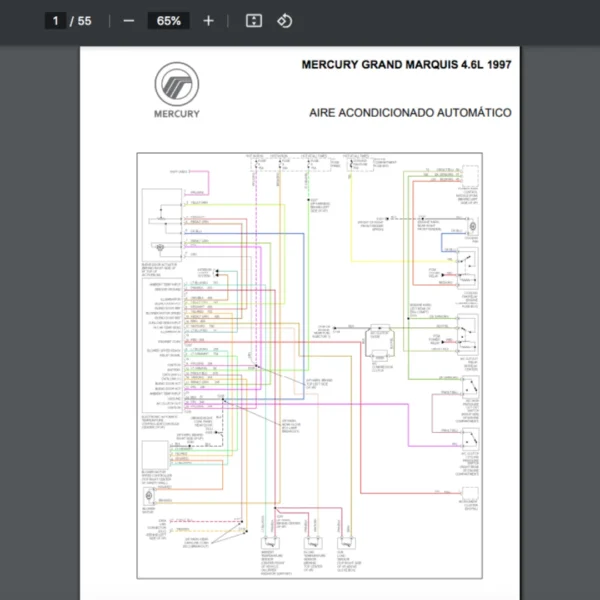This screenshot has height=600, width=600.
Task: Click the AIRE ACONDICIONADO AUTOMÁTICO heading
Action: [x=411, y=113]
